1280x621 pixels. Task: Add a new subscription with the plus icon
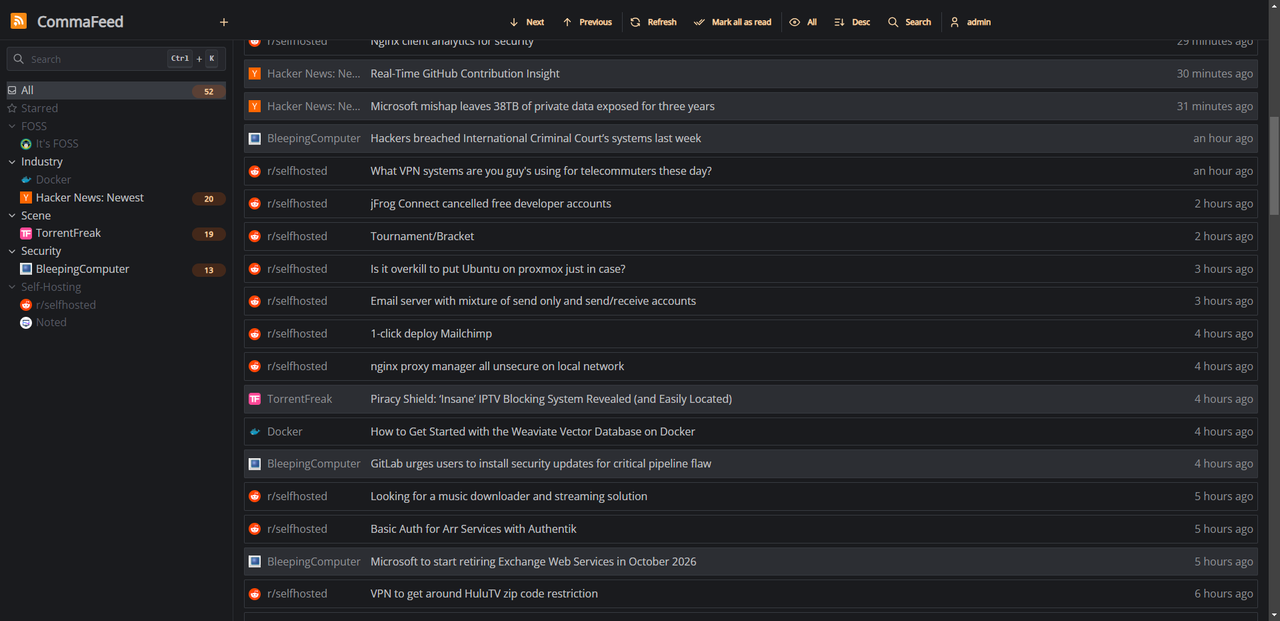point(224,22)
